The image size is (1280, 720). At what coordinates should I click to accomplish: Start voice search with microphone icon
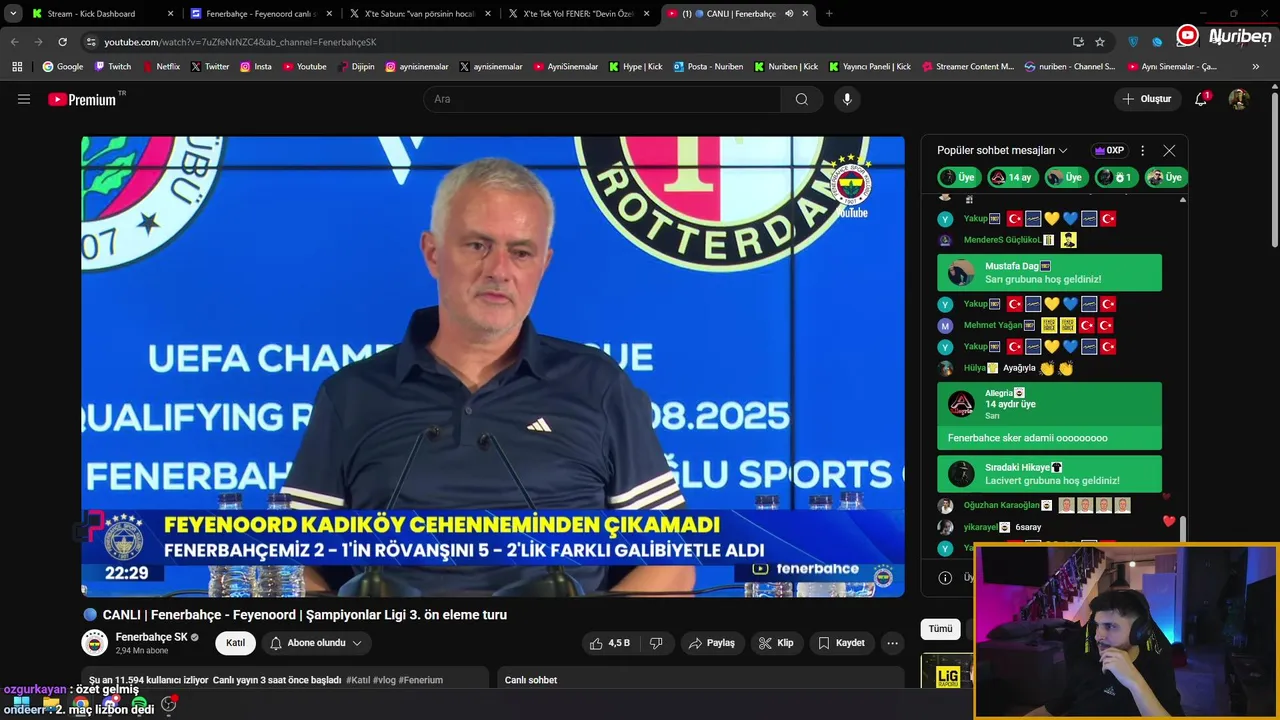pyautogui.click(x=847, y=99)
